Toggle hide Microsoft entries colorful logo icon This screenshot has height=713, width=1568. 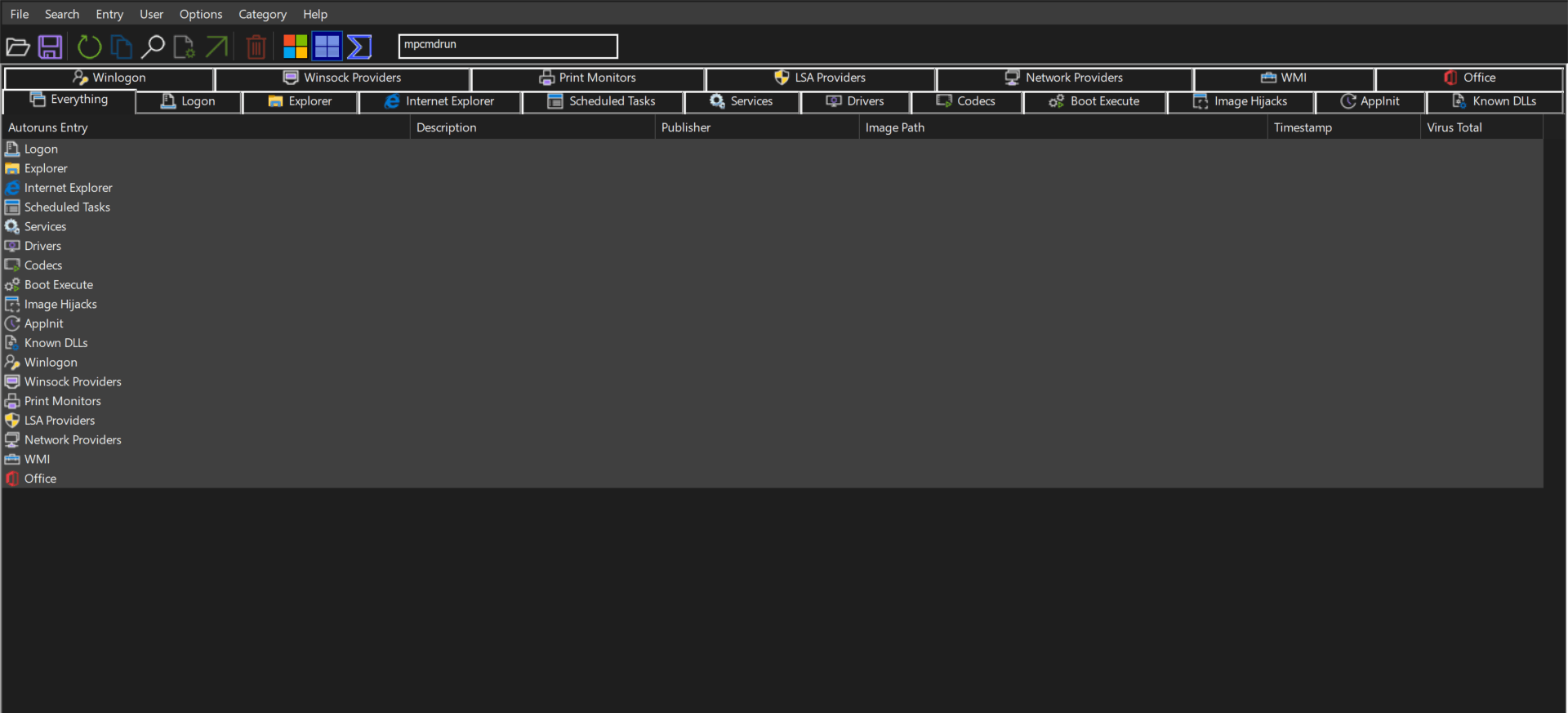295,47
